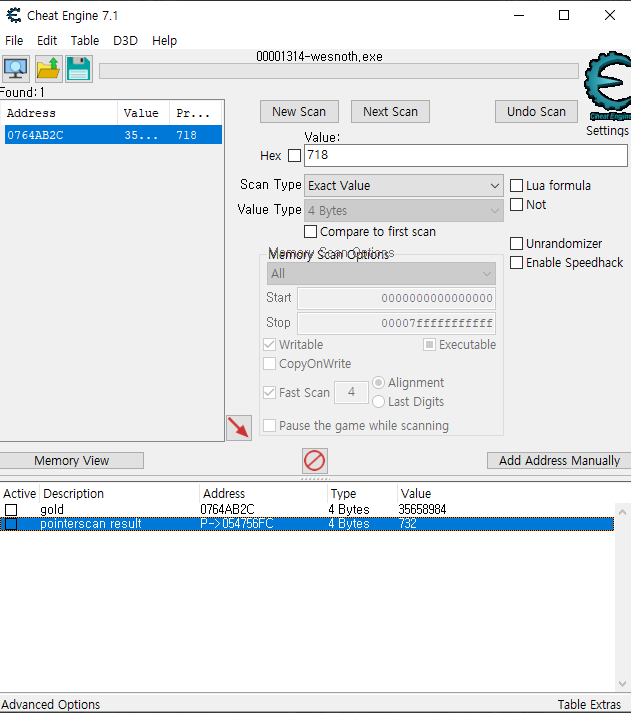Toggle the CopyOnWrite checkbox
The height and width of the screenshot is (713, 631).
click(x=269, y=363)
